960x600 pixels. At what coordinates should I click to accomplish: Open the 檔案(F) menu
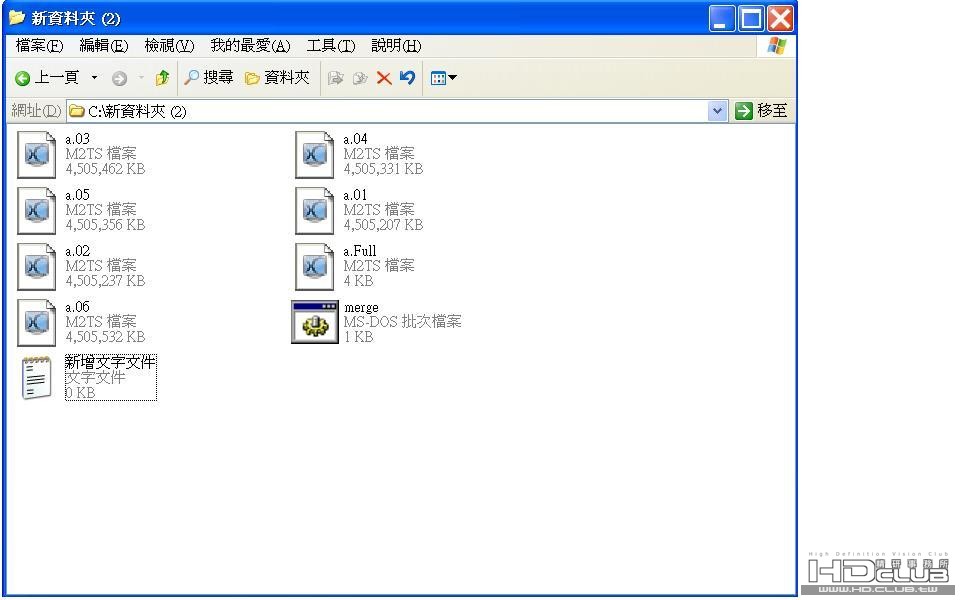pos(39,46)
